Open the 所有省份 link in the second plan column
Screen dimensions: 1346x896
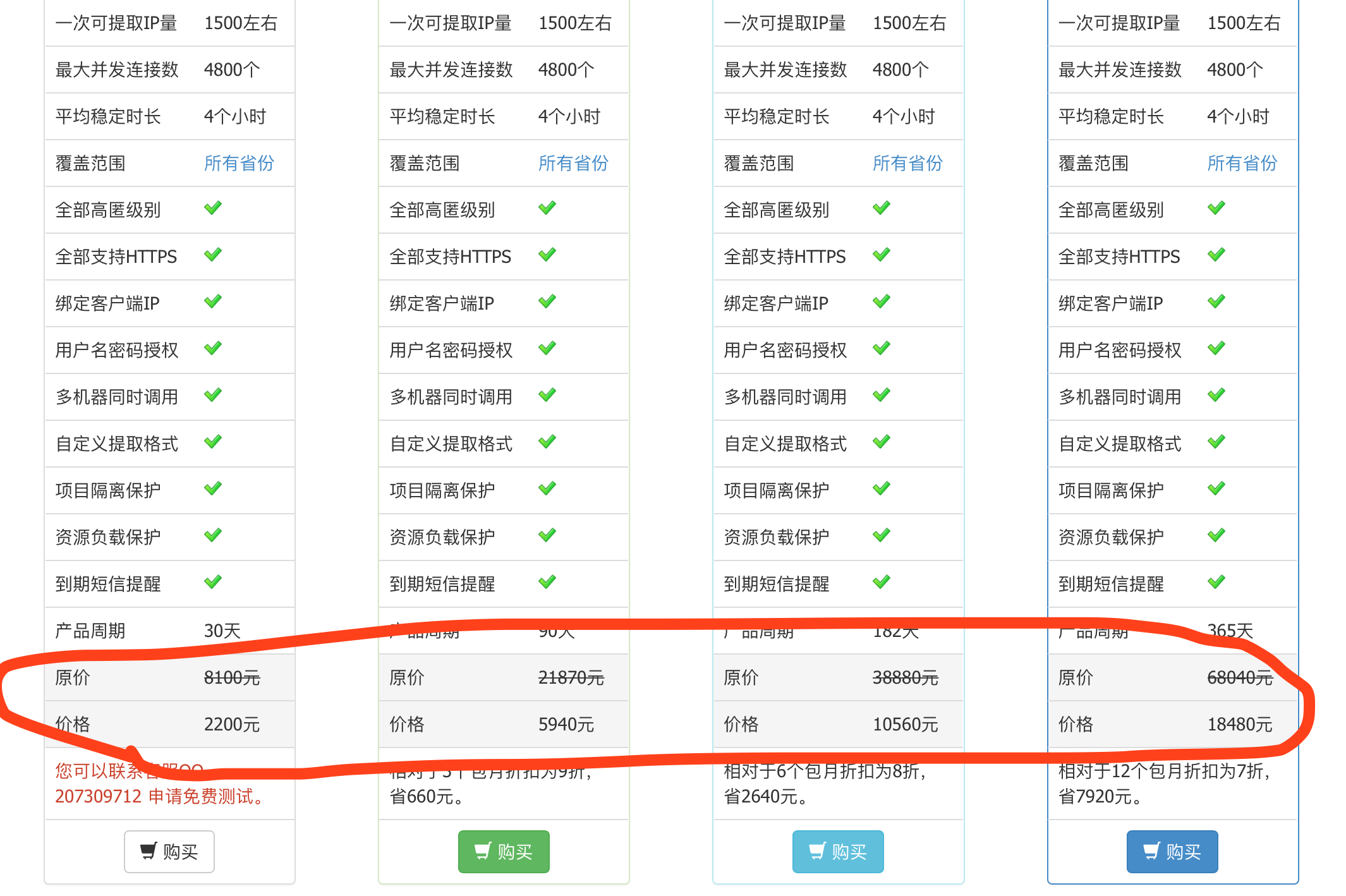click(x=573, y=163)
